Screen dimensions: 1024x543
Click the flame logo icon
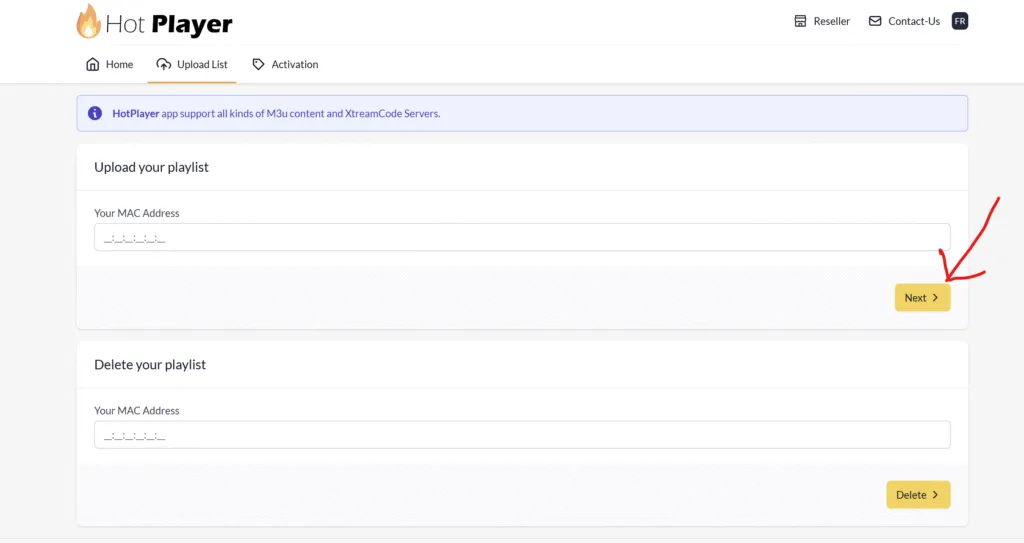click(x=89, y=21)
